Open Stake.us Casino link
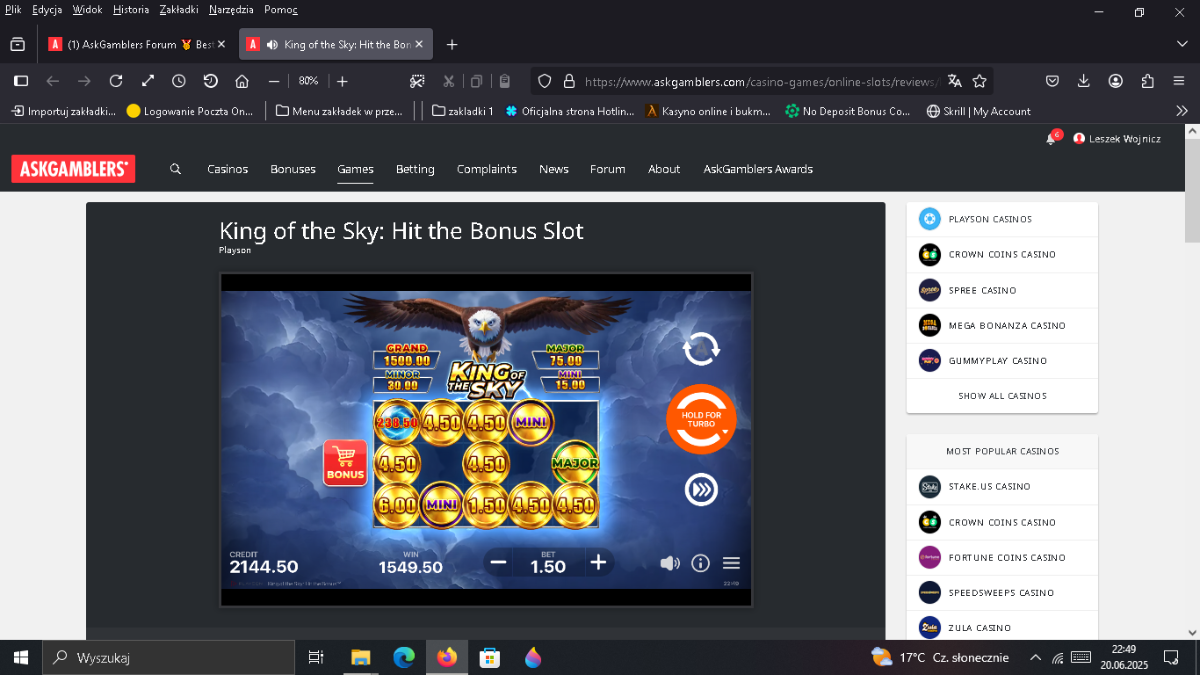 pos(1002,486)
